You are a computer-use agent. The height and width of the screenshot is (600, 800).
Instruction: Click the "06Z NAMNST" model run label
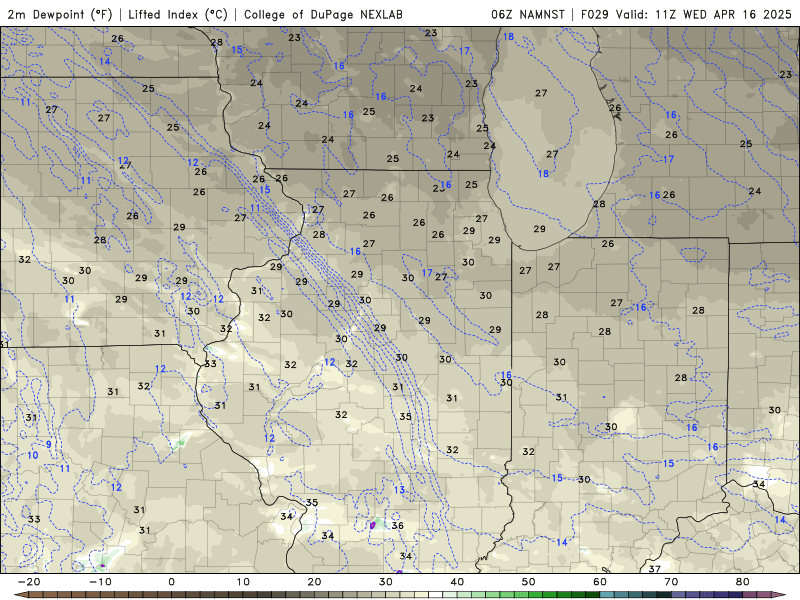(528, 14)
